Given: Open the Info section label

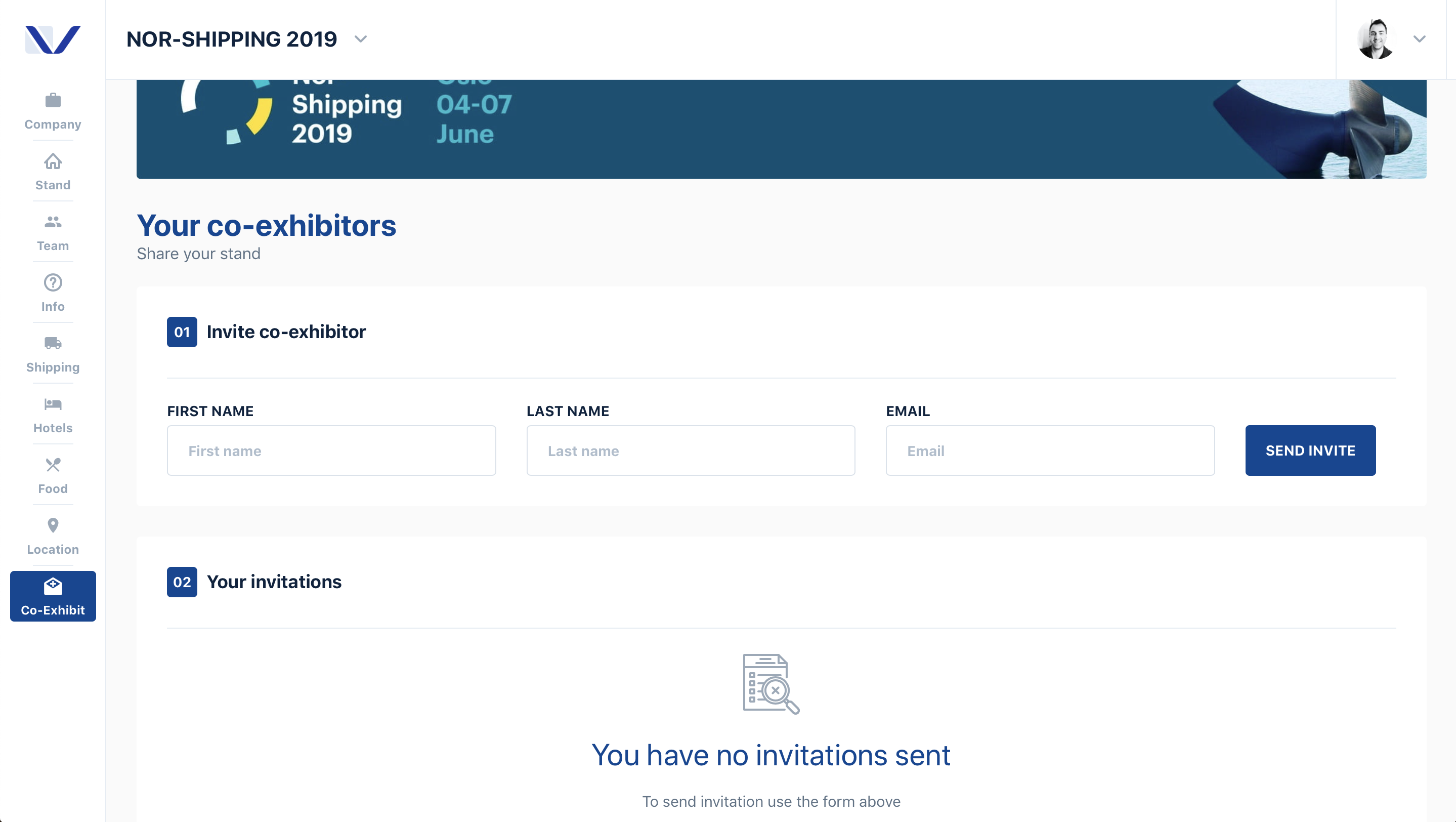Looking at the screenshot, I should click(53, 306).
